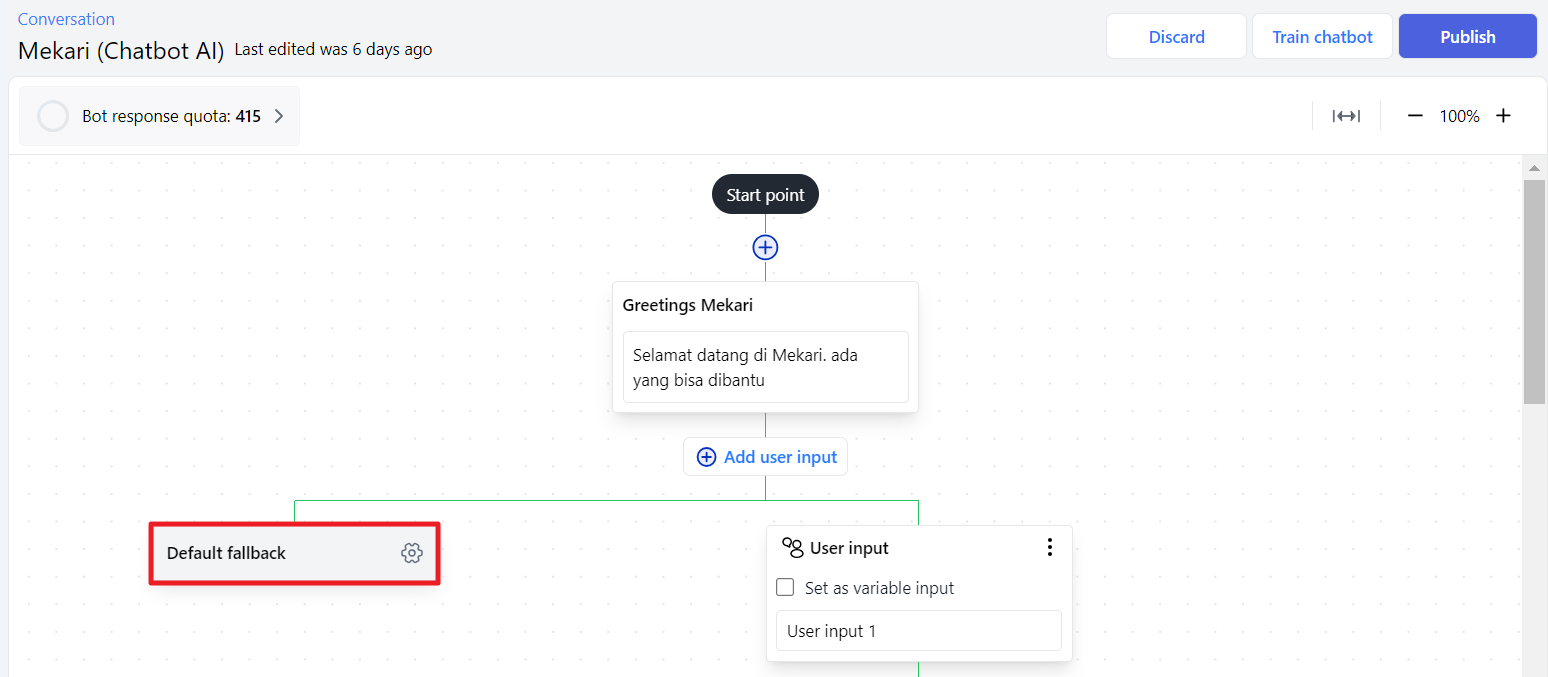
Task: Select the Start point node
Action: click(x=765, y=195)
